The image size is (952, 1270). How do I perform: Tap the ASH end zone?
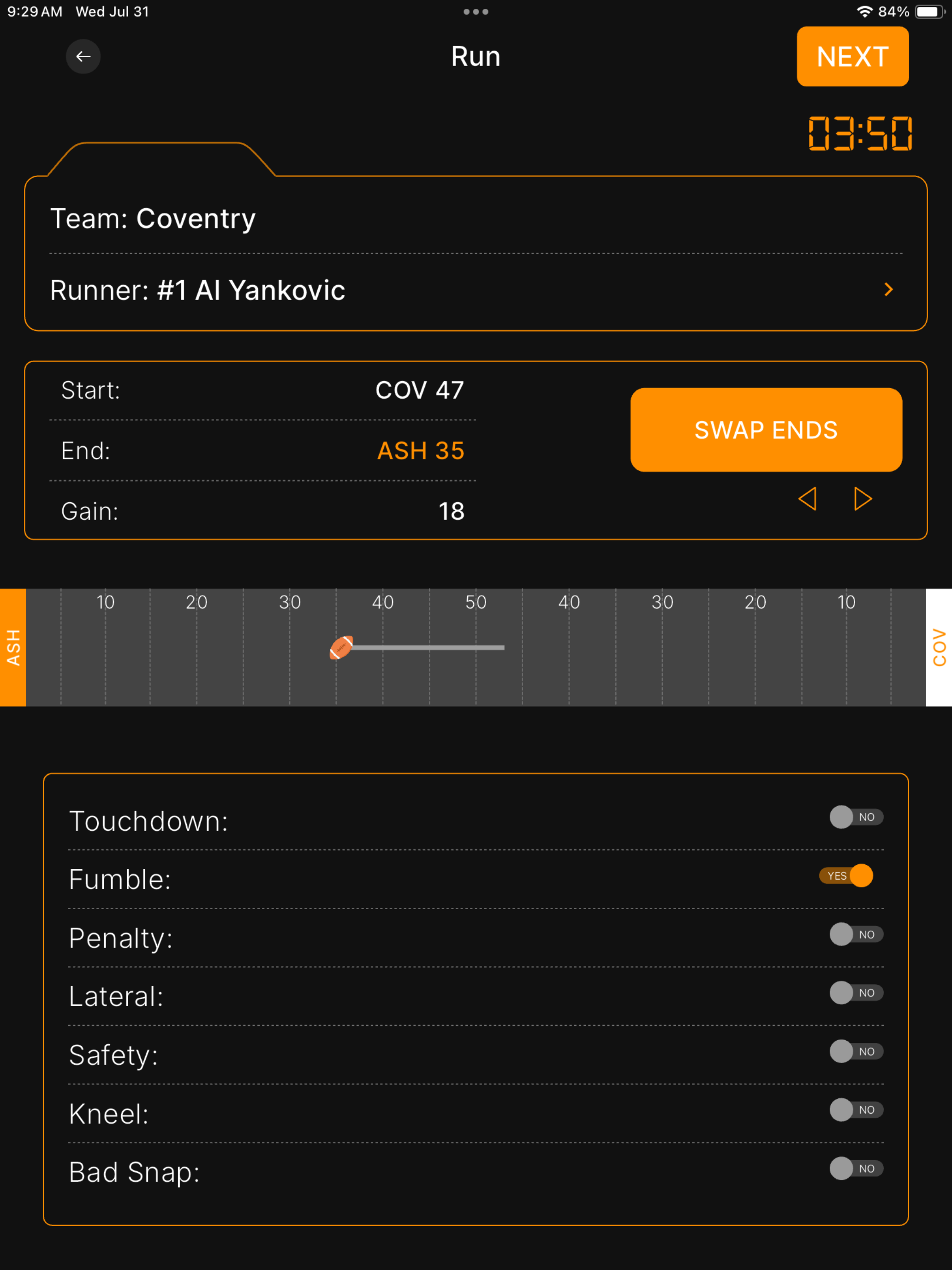point(12,647)
